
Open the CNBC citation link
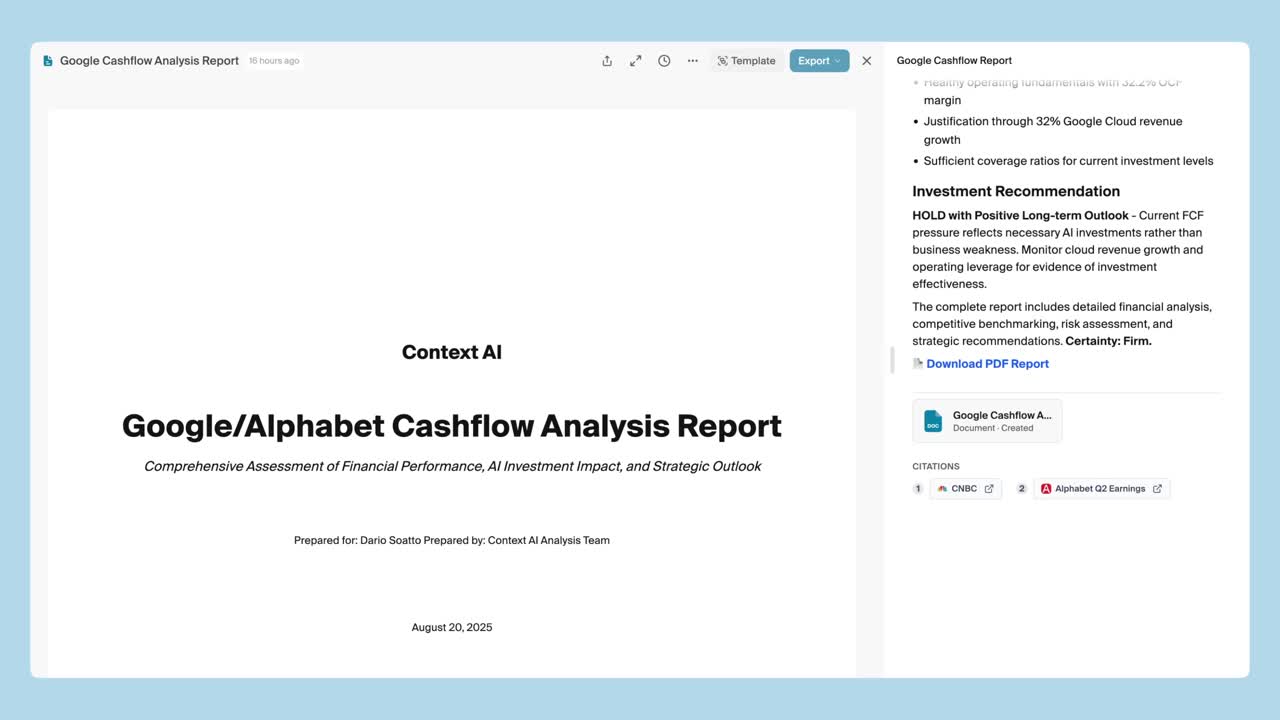(965, 489)
